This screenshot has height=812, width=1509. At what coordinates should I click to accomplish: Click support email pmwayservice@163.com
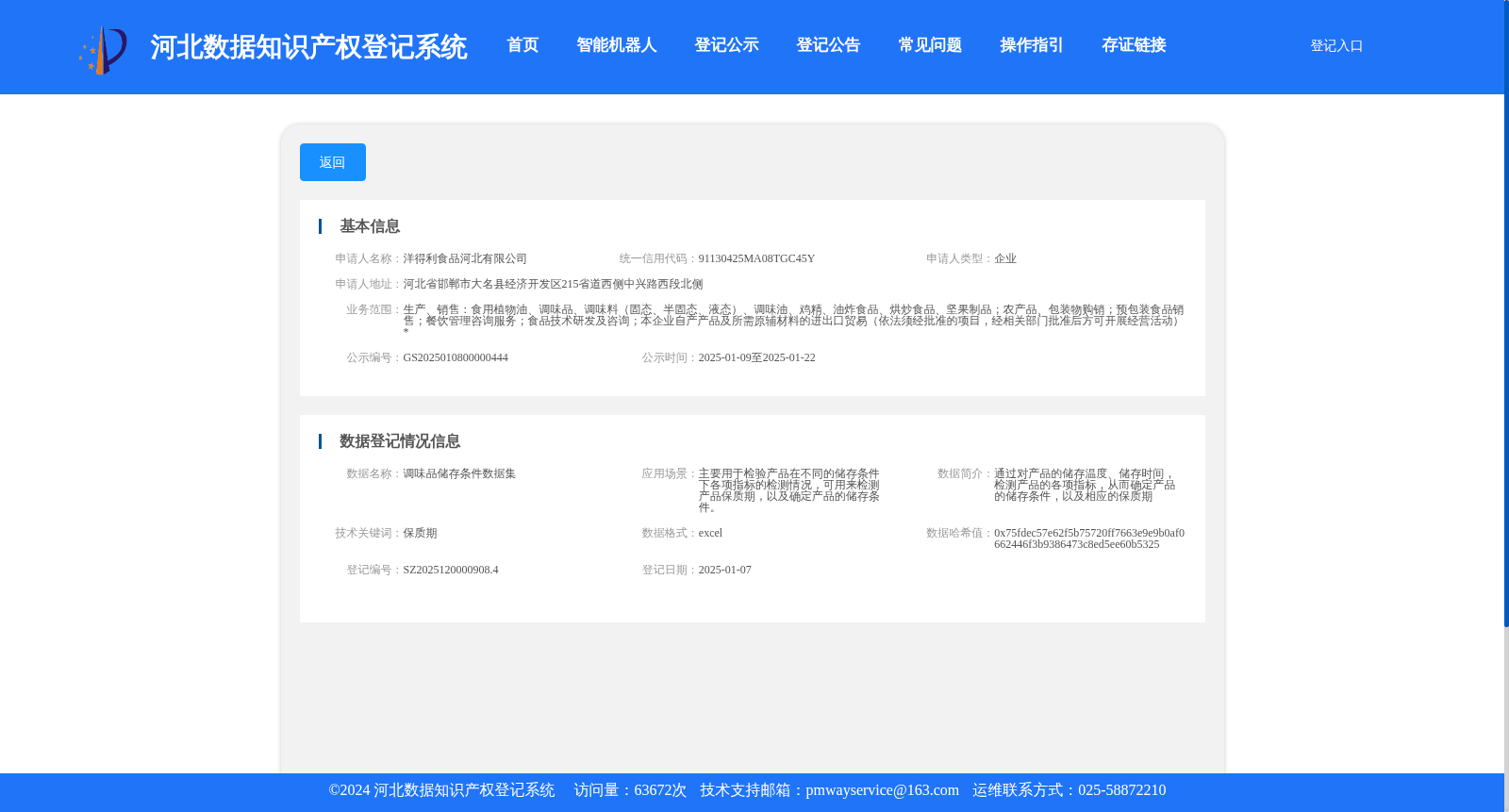coord(882,790)
